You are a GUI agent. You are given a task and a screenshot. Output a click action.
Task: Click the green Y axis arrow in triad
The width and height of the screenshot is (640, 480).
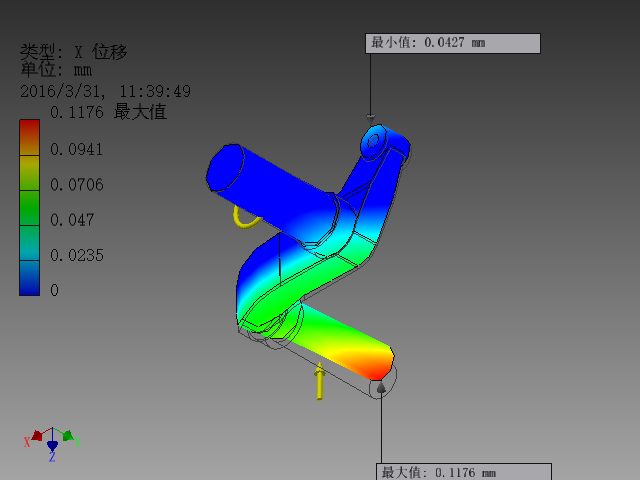tap(68, 436)
